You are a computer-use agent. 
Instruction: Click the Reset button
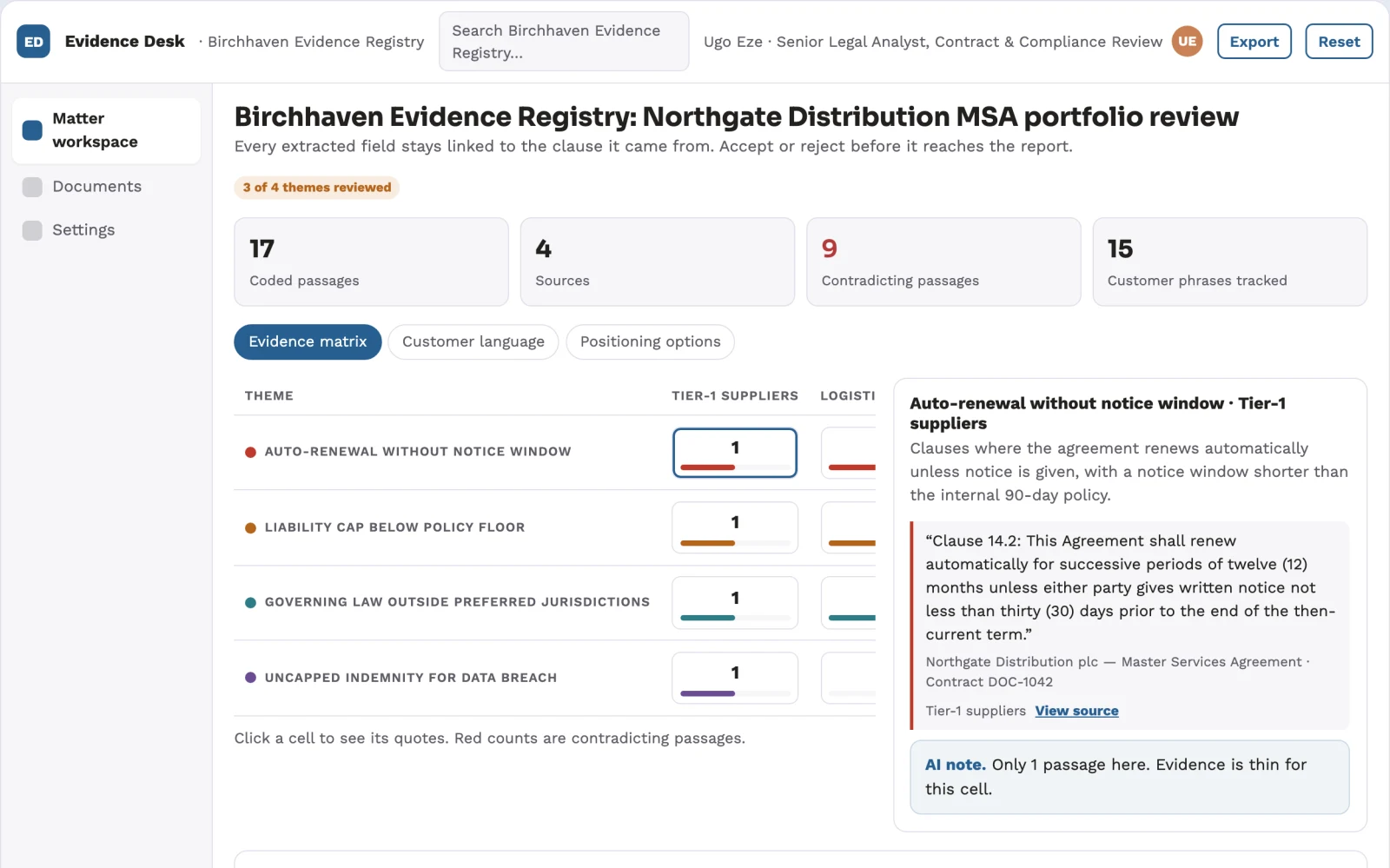click(1339, 42)
